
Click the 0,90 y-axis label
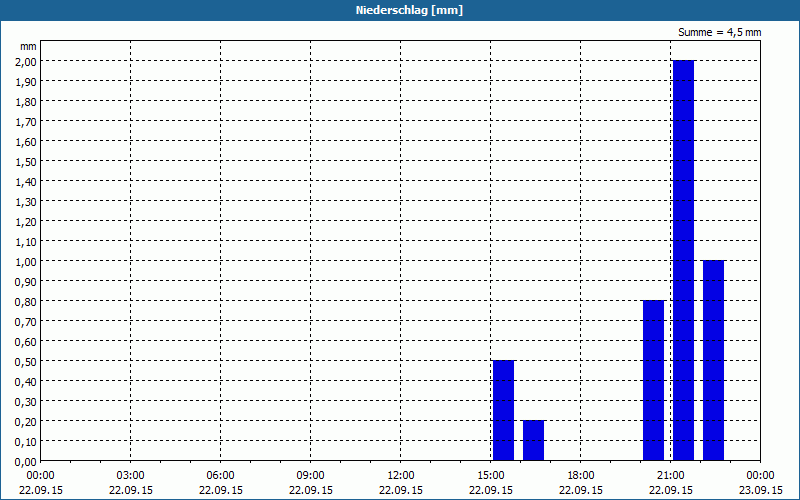point(26,282)
